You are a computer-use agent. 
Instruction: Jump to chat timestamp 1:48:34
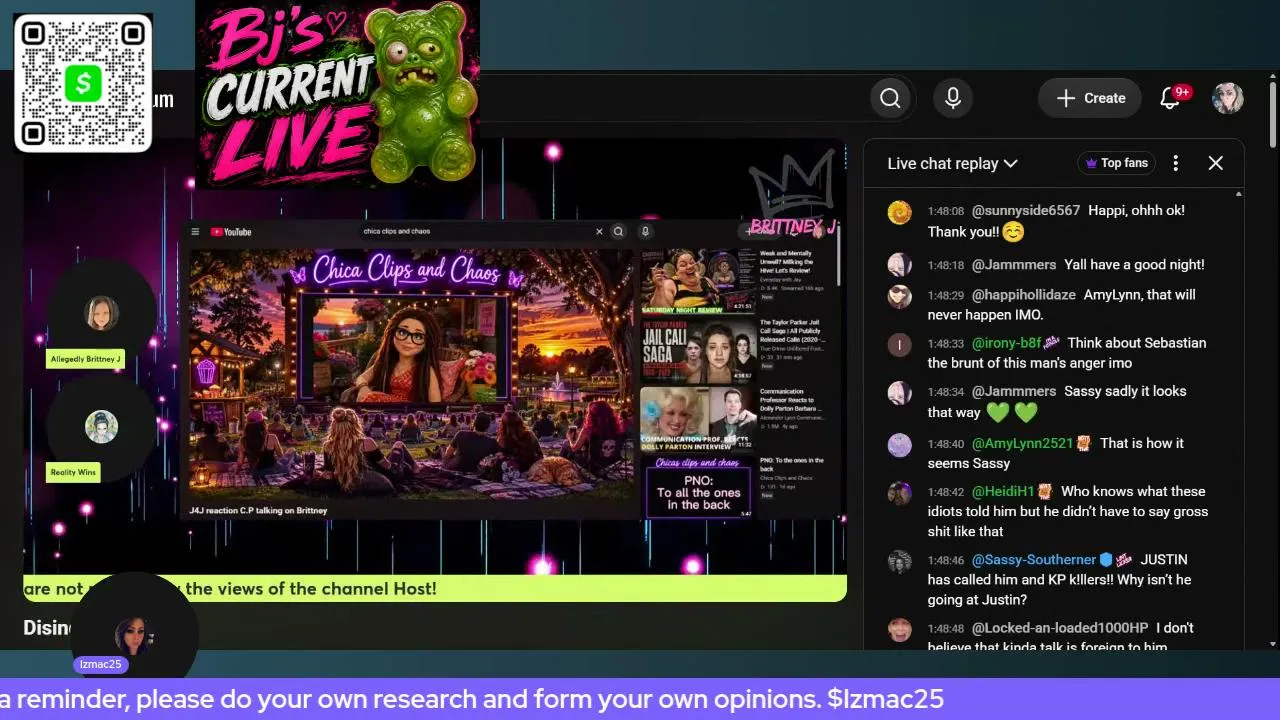click(x=945, y=392)
